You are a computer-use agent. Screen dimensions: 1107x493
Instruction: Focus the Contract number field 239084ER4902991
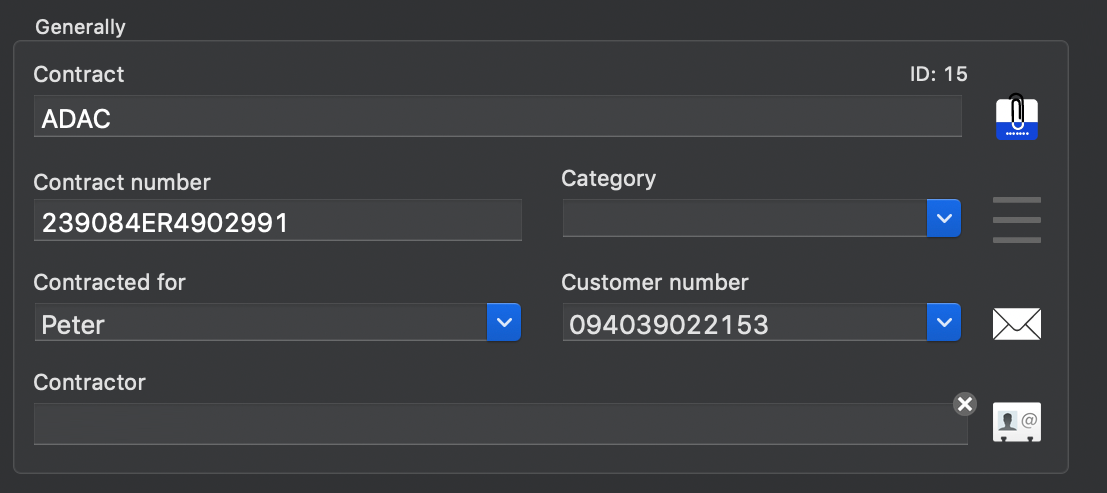click(277, 220)
